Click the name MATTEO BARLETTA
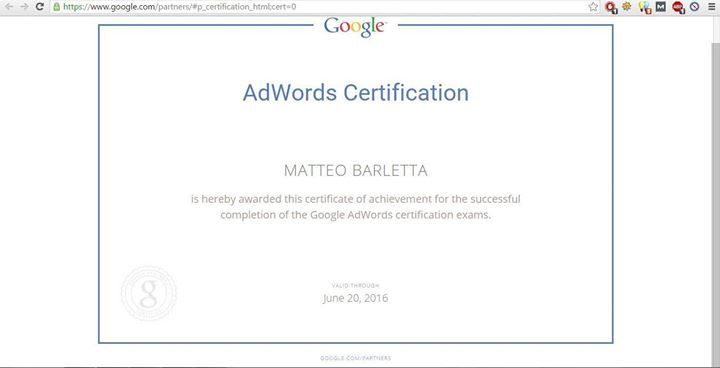 pyautogui.click(x=355, y=171)
